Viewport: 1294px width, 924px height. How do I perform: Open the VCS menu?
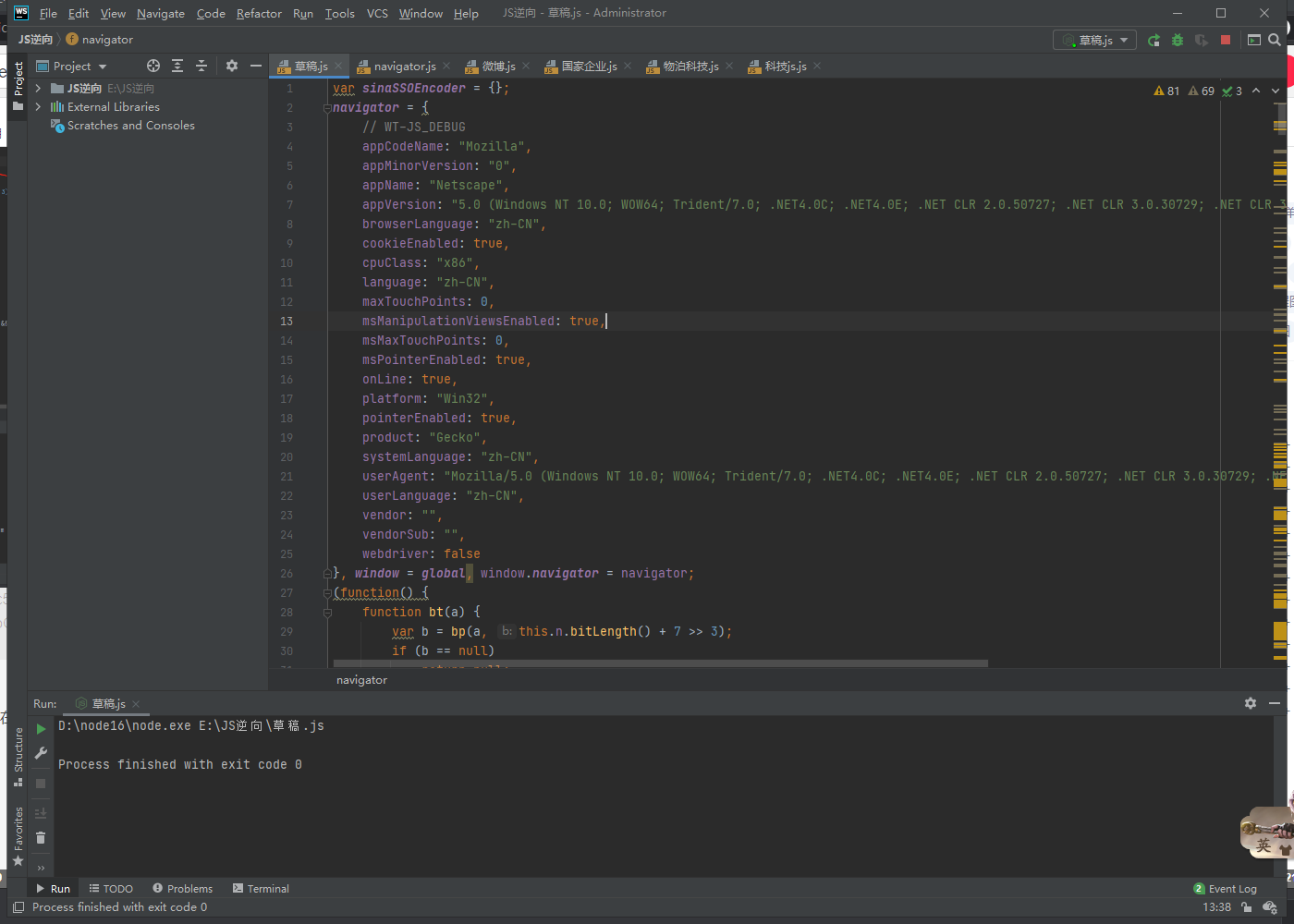377,13
